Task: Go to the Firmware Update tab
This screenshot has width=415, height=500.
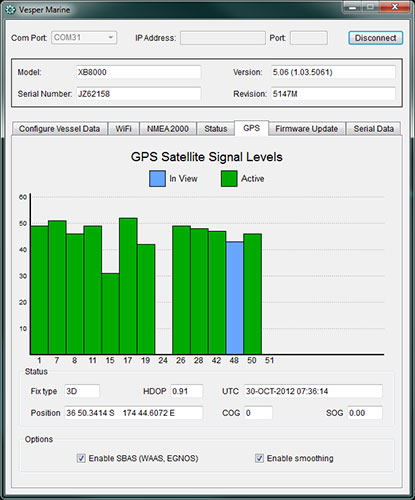Action: coord(307,129)
